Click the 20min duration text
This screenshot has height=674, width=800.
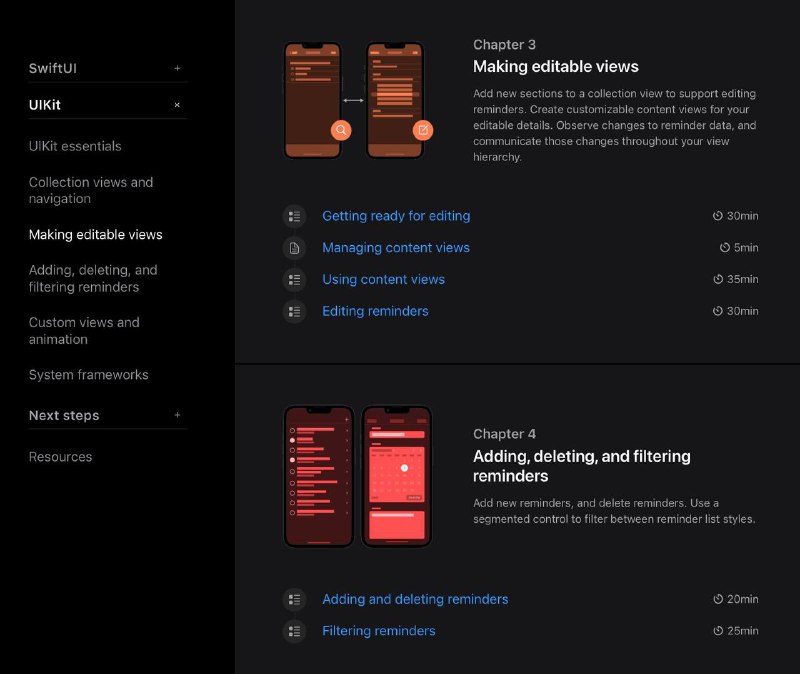pyautogui.click(x=742, y=599)
